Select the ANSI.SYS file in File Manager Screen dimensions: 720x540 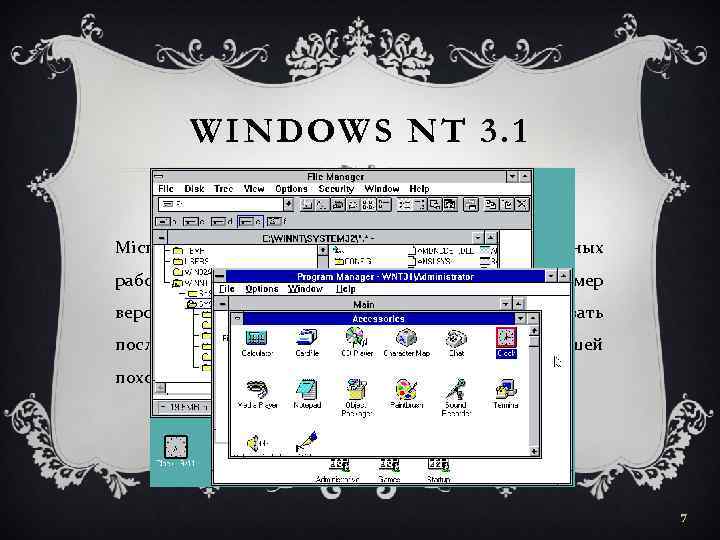coord(430,261)
